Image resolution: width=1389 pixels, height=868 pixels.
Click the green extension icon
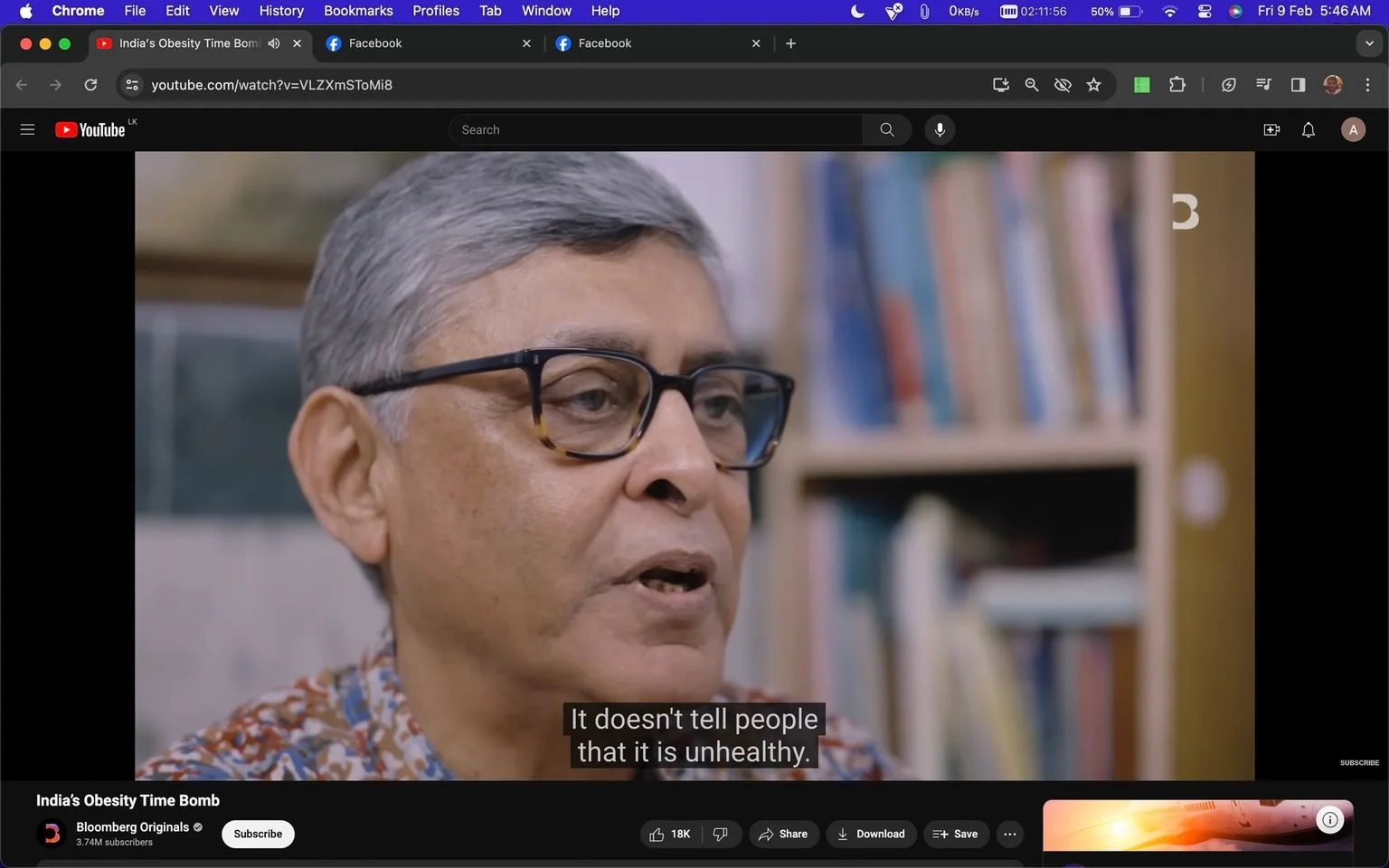[x=1142, y=85]
